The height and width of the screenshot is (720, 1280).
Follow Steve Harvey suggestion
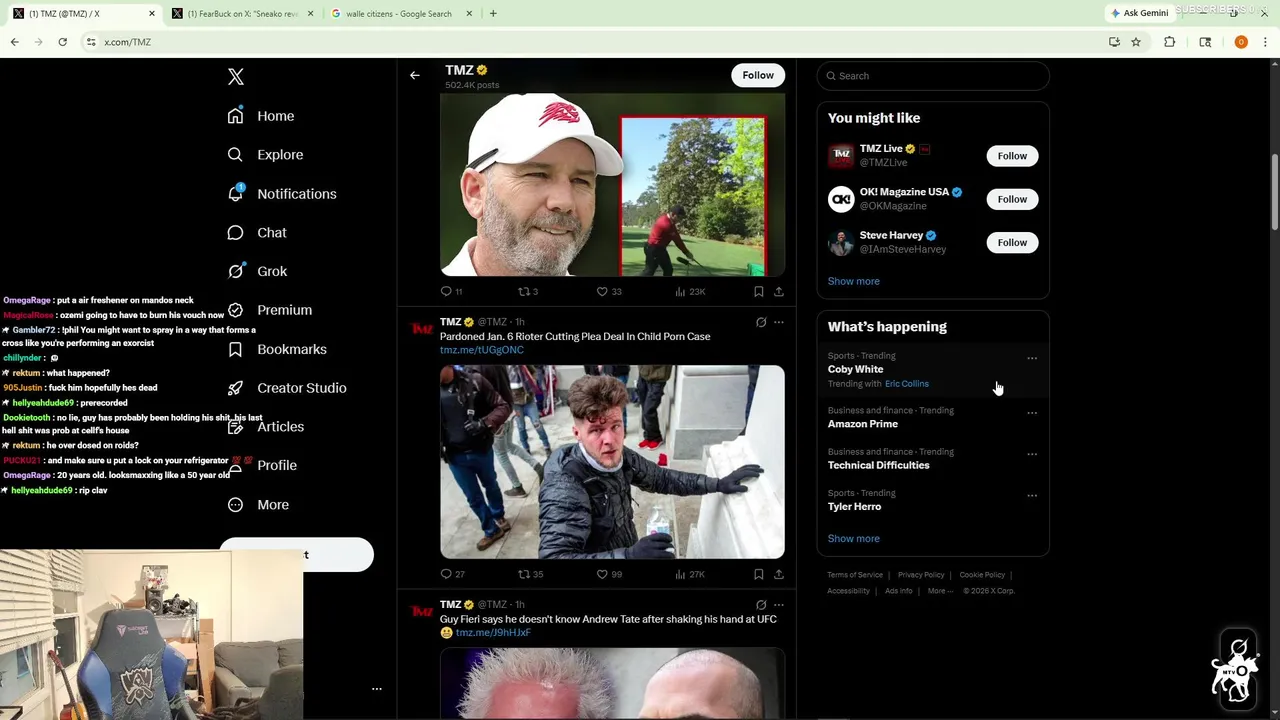(x=1012, y=242)
